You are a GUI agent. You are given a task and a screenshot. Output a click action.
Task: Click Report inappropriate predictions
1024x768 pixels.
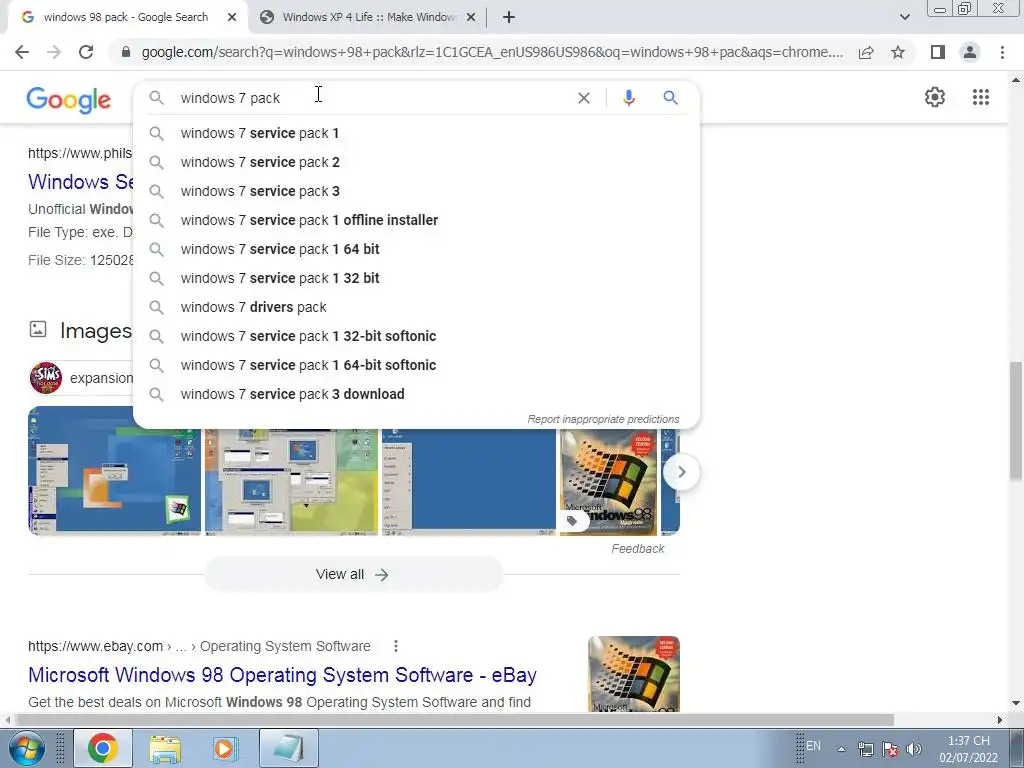(x=603, y=419)
